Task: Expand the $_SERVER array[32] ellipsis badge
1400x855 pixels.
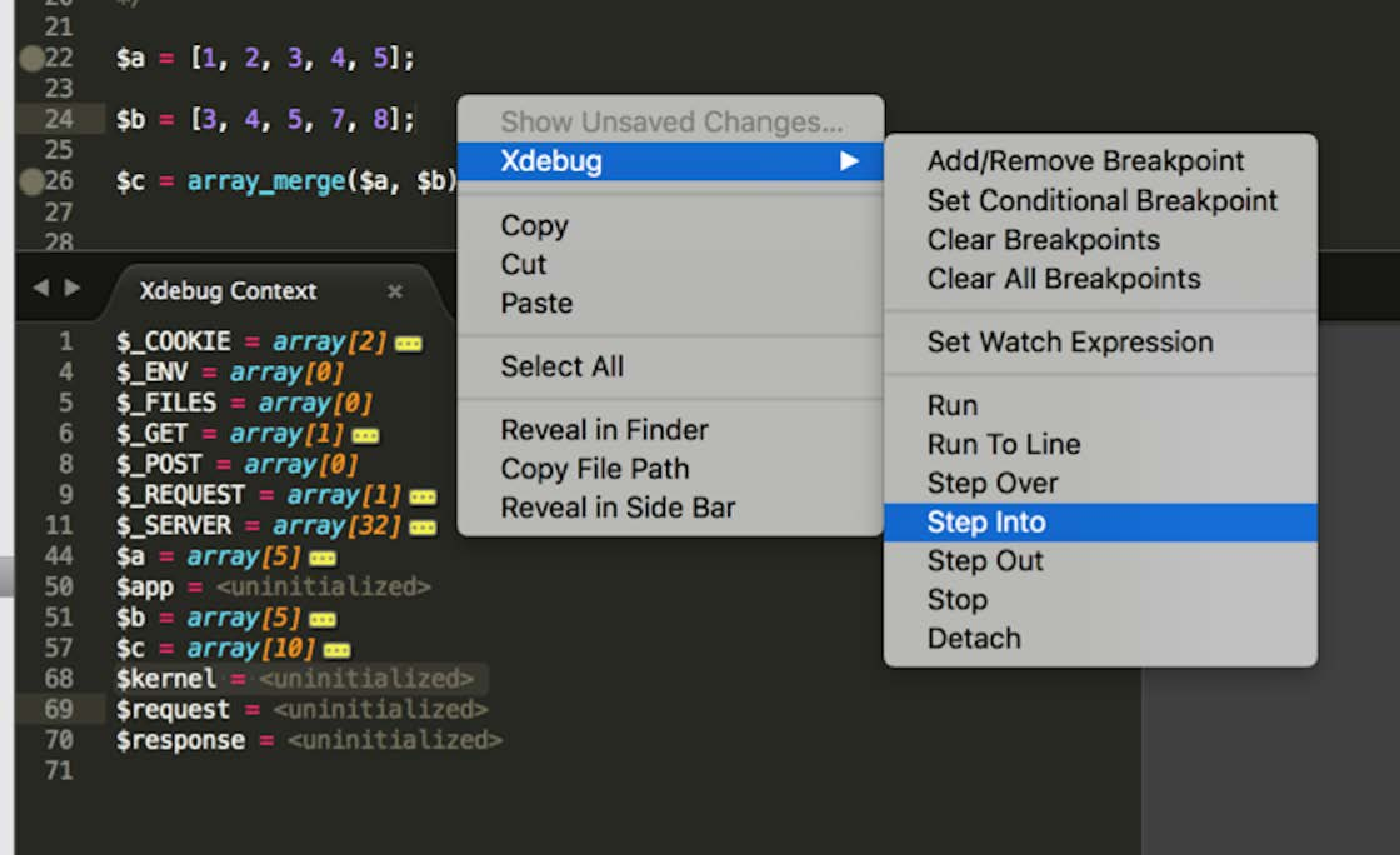Action: tap(422, 527)
